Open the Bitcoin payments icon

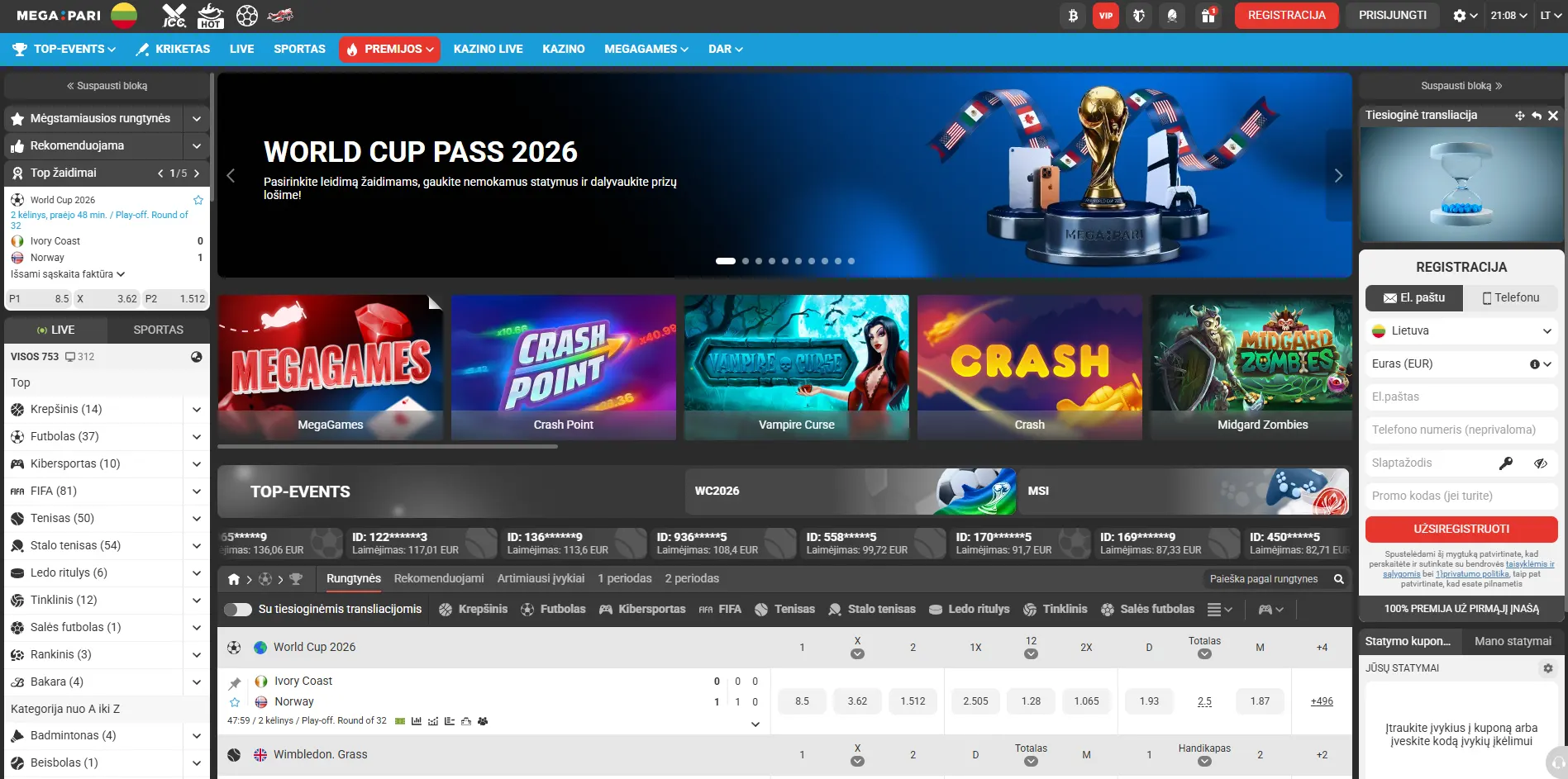tap(1073, 16)
